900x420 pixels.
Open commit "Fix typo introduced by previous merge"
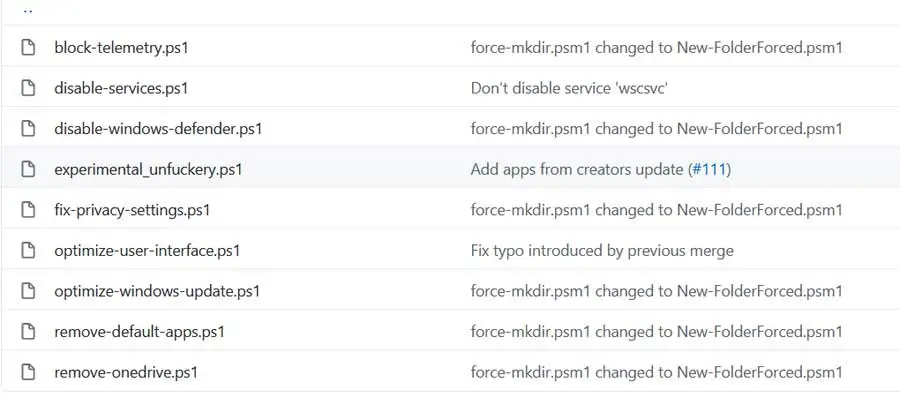(602, 250)
